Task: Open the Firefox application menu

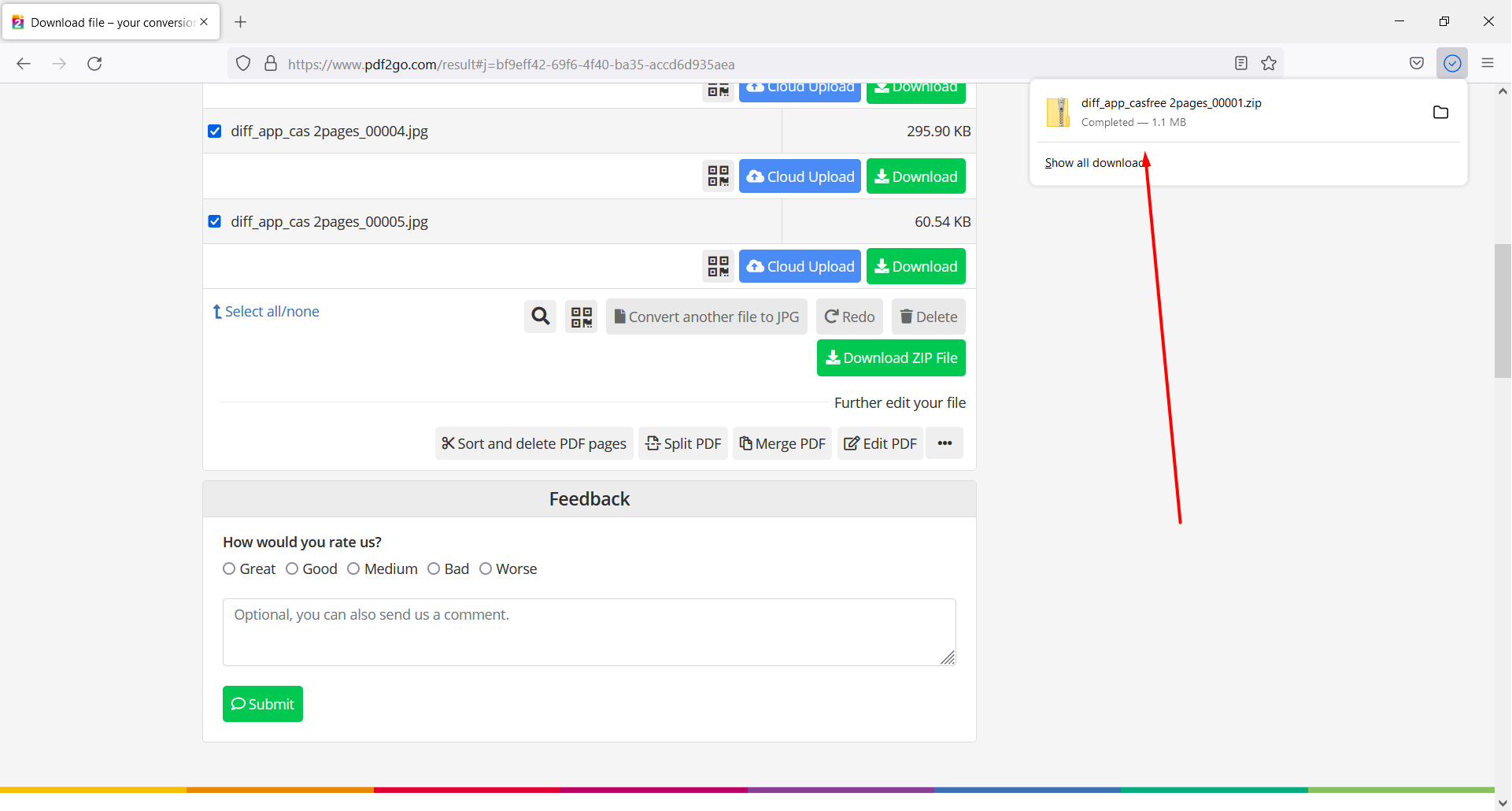Action: coord(1488,63)
